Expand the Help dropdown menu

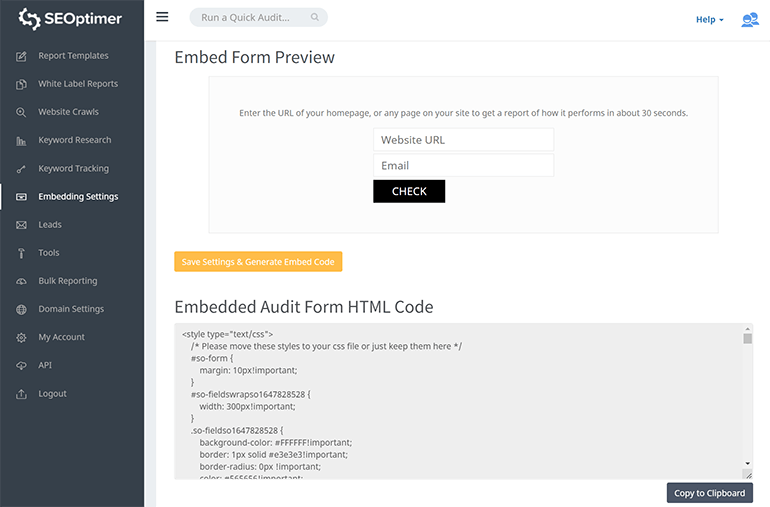click(709, 19)
